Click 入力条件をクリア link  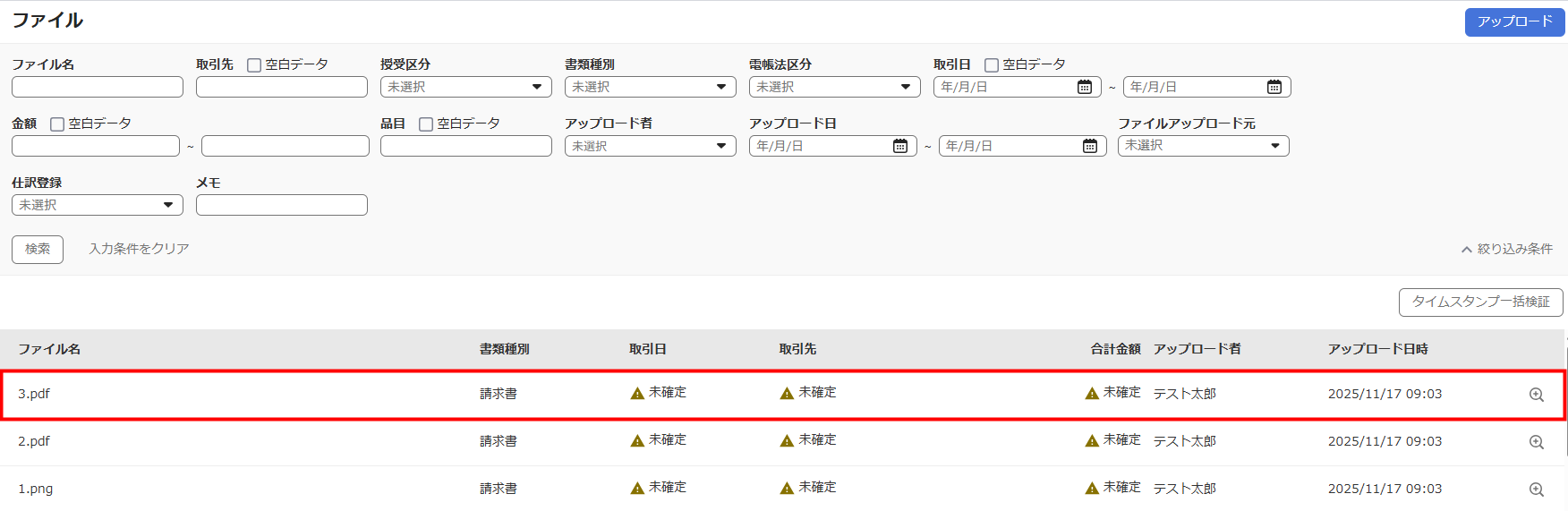pos(139,249)
